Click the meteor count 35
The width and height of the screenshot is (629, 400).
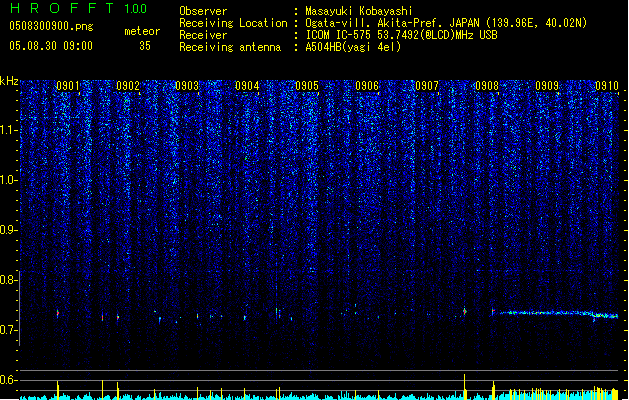coord(145,46)
